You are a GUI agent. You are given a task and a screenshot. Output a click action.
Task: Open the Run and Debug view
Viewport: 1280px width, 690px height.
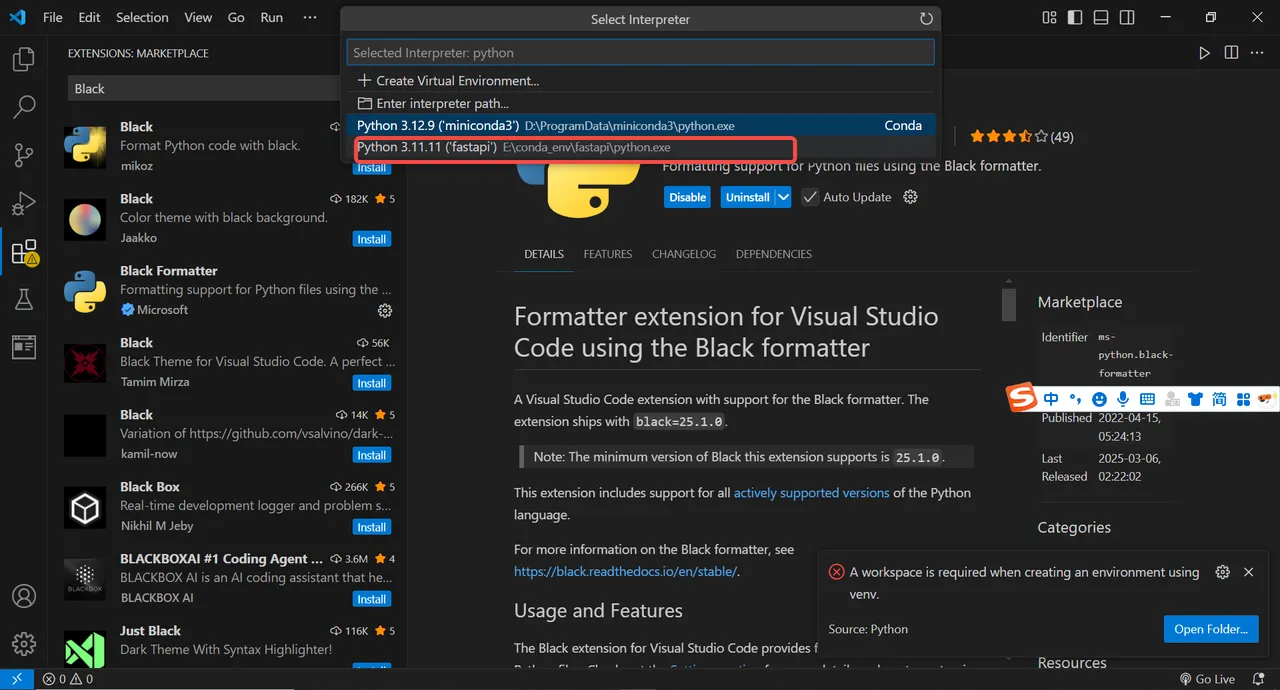(23, 203)
